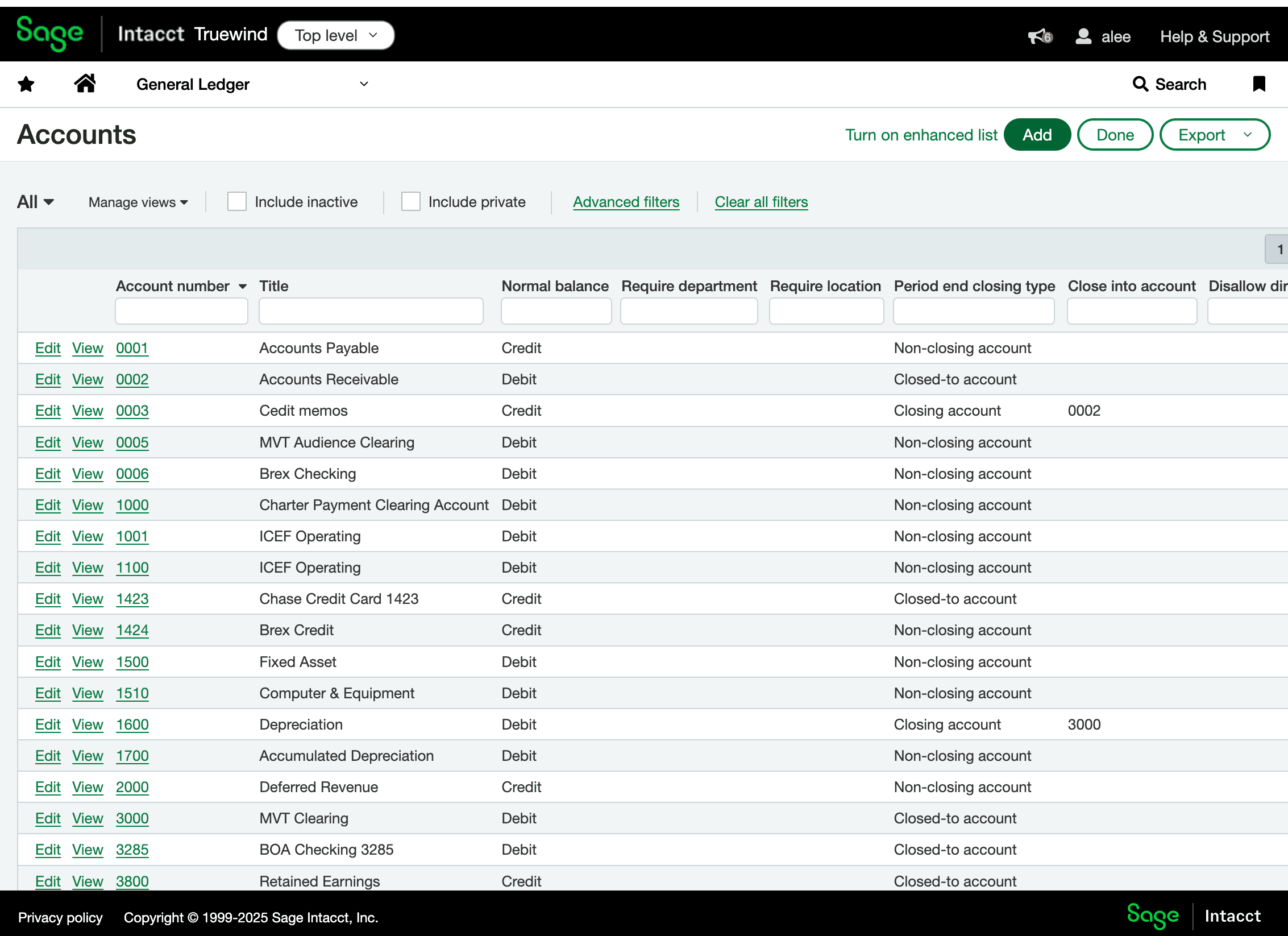Open account number 3800 link
The image size is (1288, 936).
[x=132, y=881]
